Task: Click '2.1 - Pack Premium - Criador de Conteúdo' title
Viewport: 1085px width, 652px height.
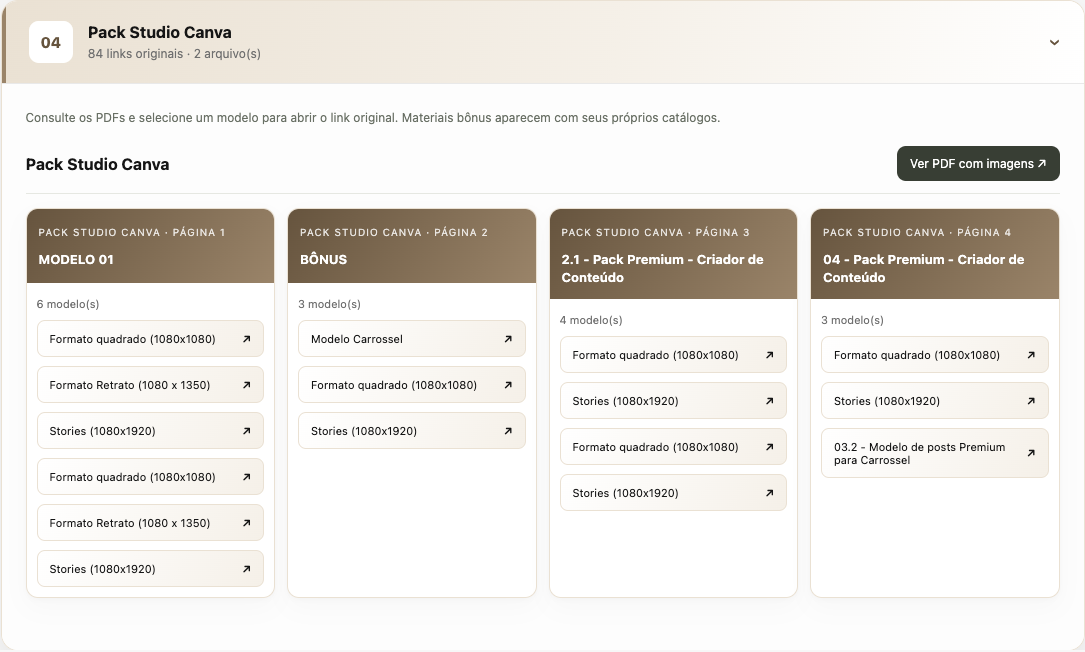Action: coord(662,269)
